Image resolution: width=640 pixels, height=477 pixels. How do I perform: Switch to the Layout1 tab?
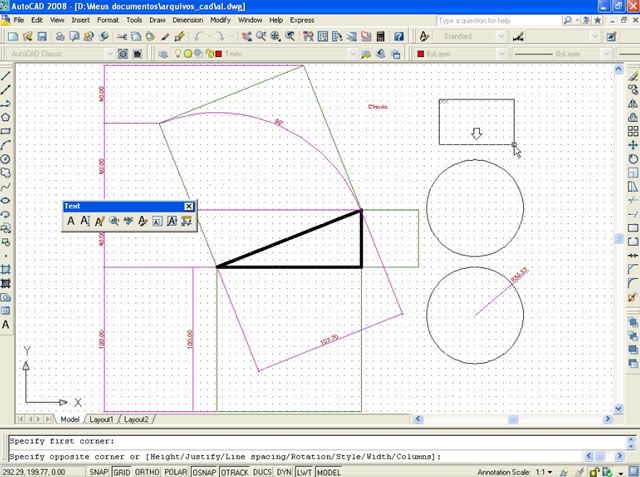(102, 419)
